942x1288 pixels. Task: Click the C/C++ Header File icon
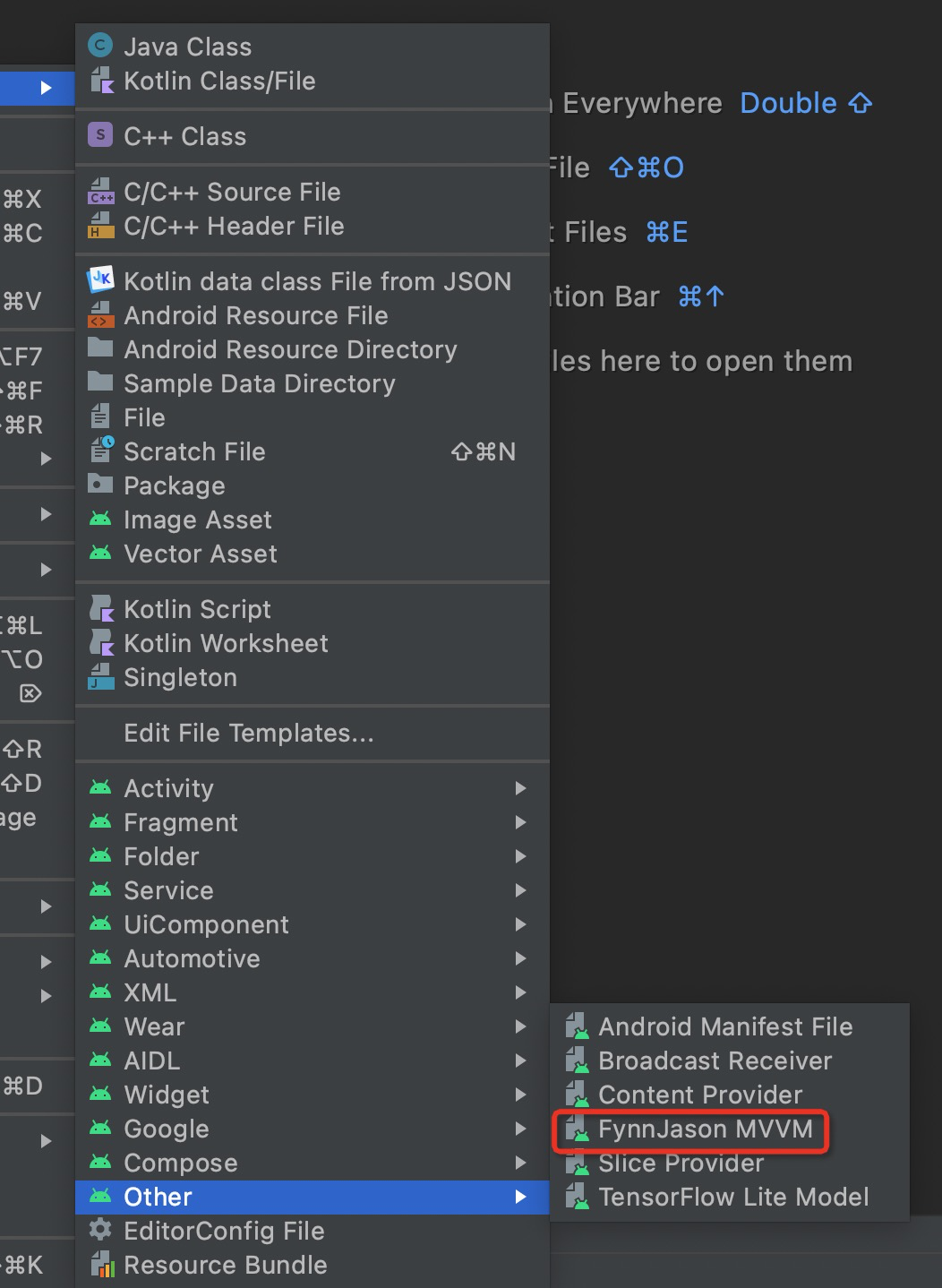click(101, 226)
